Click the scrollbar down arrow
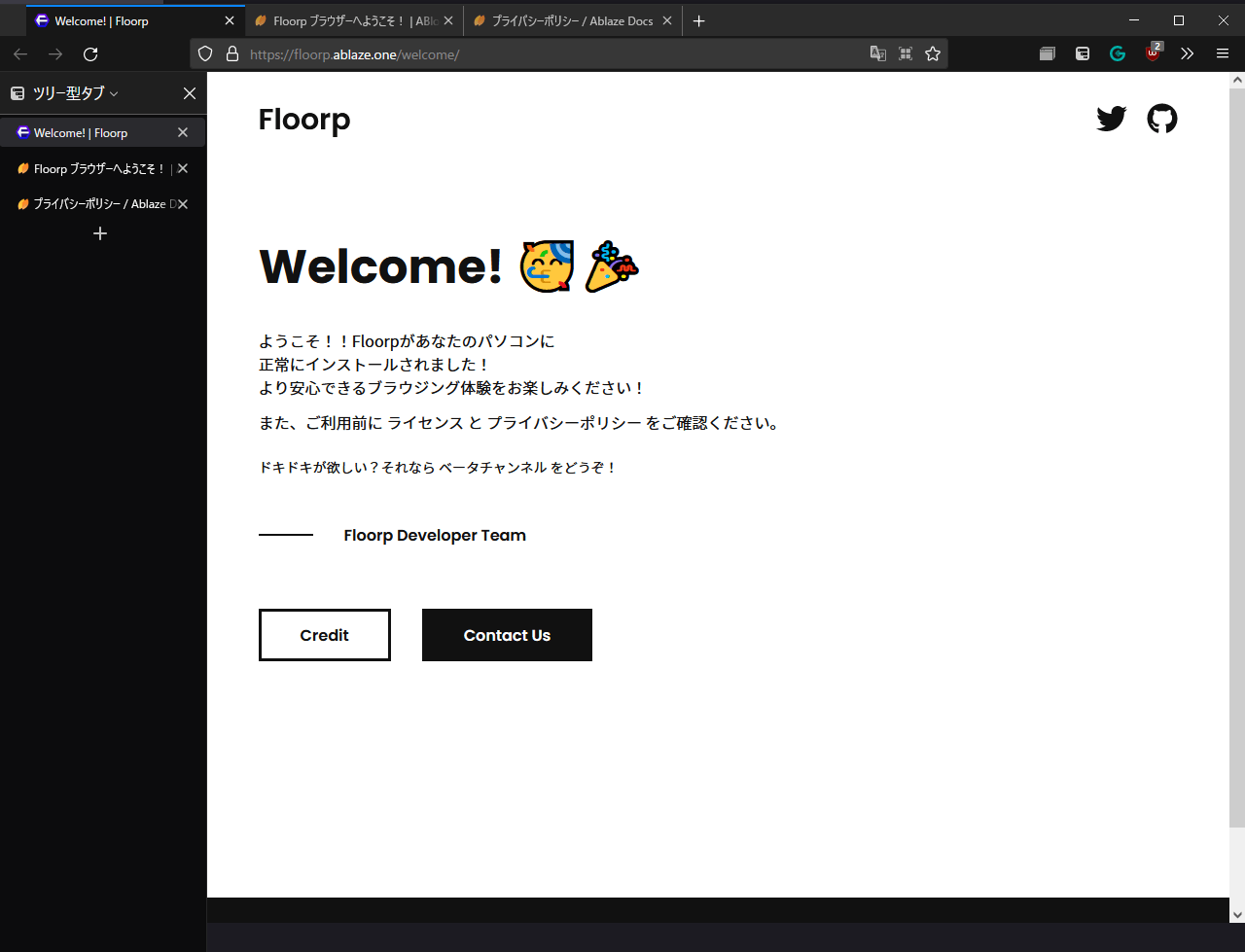This screenshot has width=1245, height=952. coord(1237,914)
